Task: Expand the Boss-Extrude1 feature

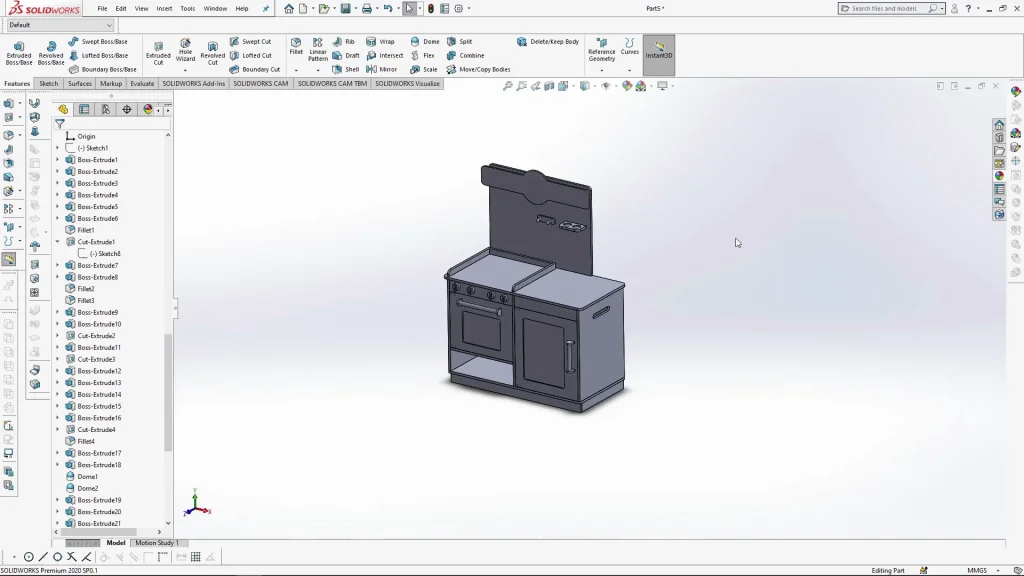Action: [x=58, y=160]
